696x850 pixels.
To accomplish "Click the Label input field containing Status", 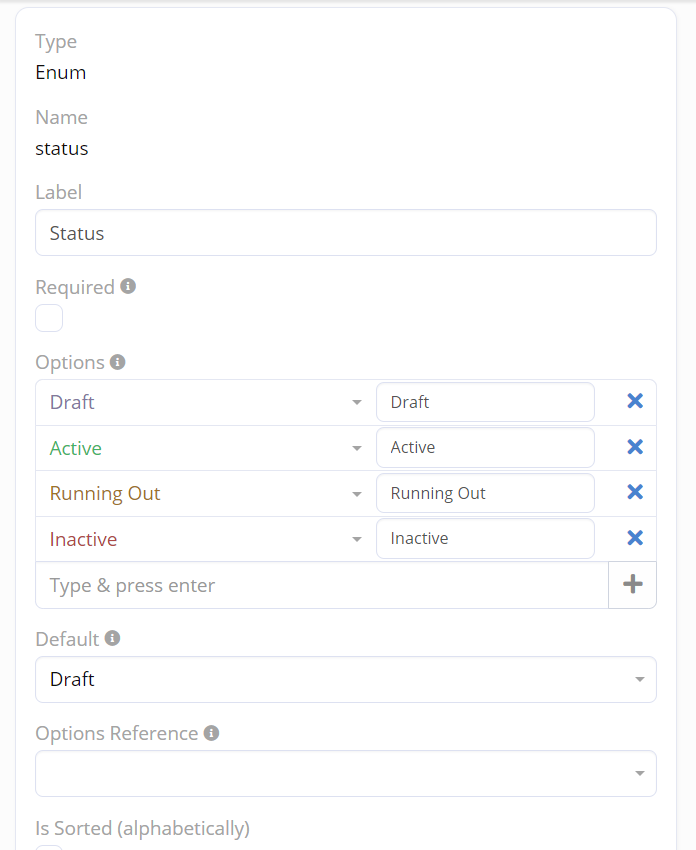I will click(345, 233).
